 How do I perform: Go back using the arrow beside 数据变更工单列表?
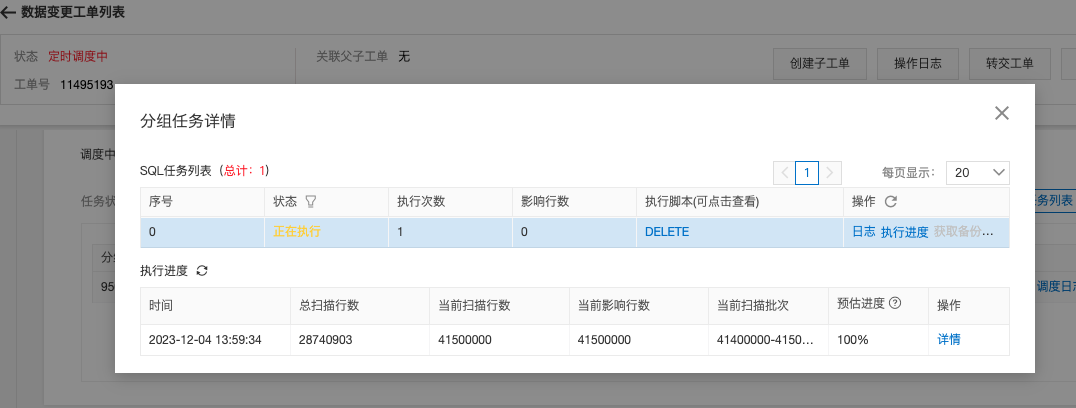pos(8,12)
